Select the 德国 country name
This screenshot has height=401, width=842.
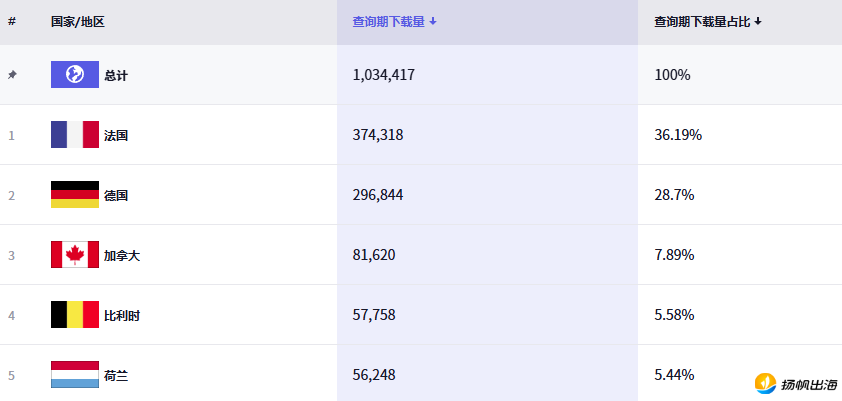pos(116,195)
